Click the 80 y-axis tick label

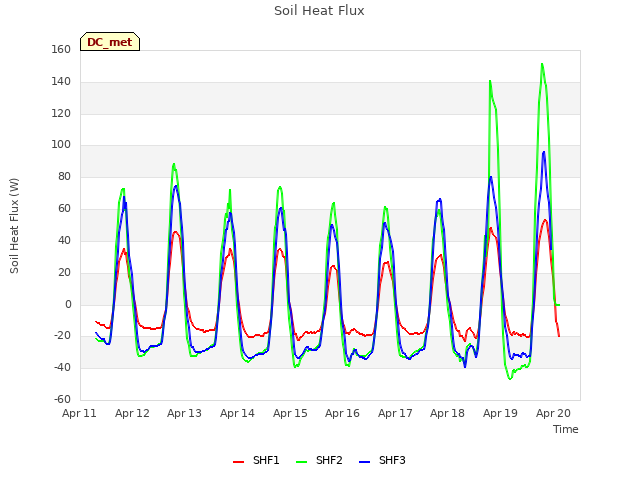tap(64, 176)
